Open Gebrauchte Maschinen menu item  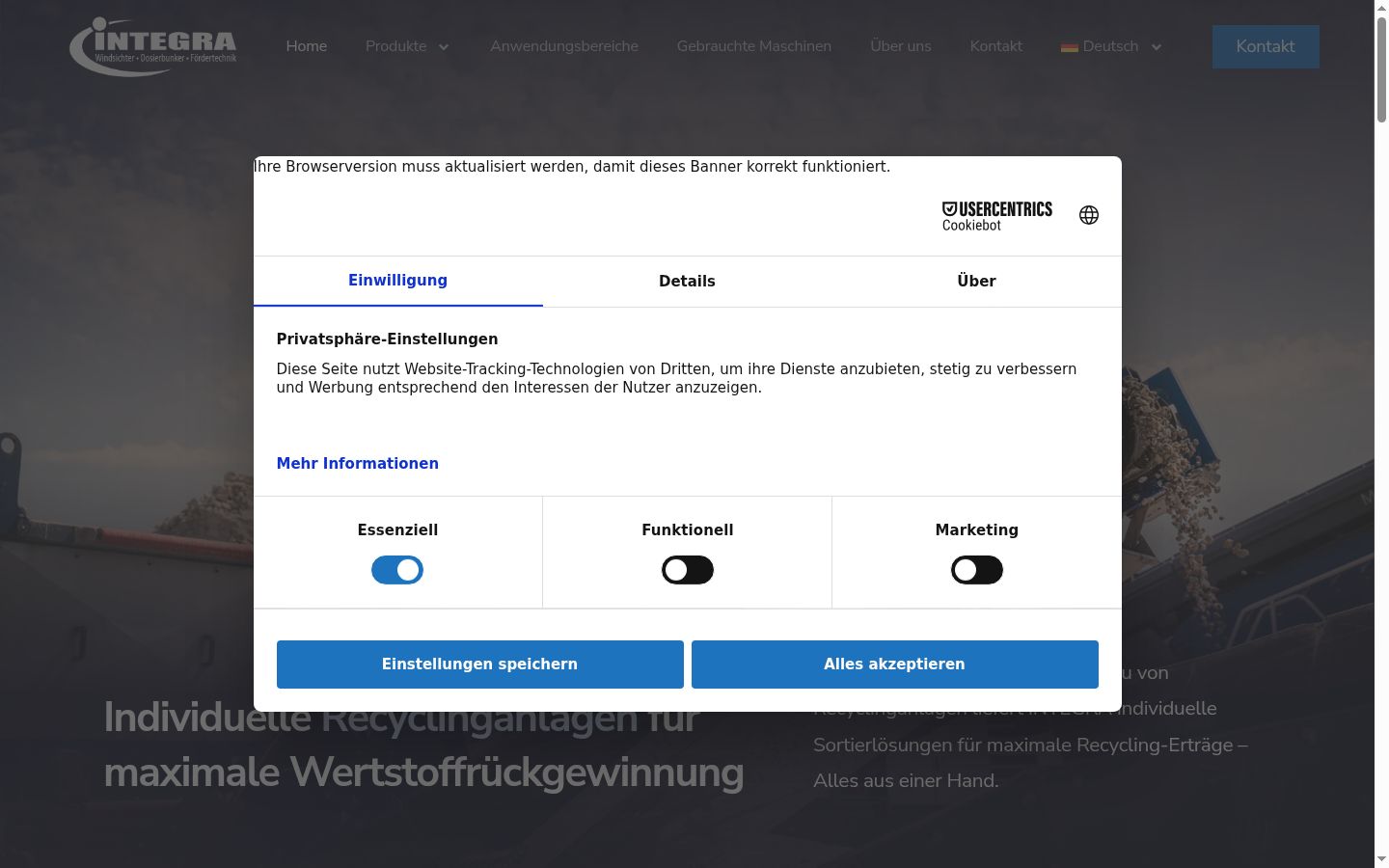753,46
